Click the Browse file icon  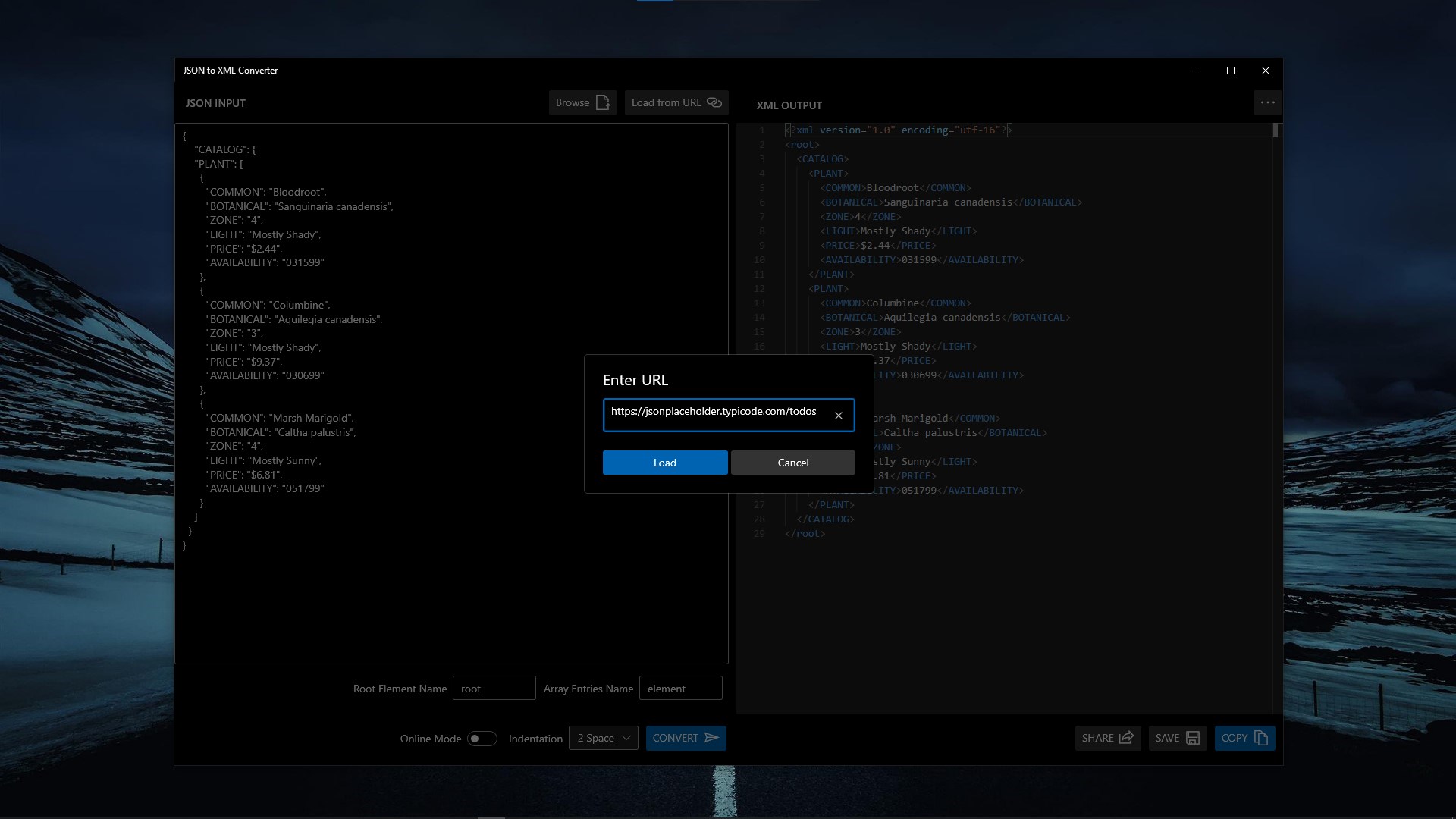click(x=603, y=102)
